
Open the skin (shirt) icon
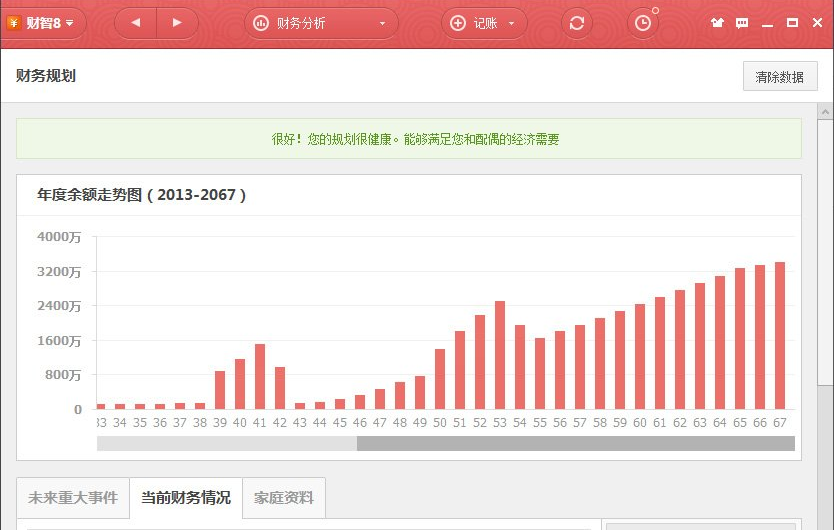tap(718, 22)
